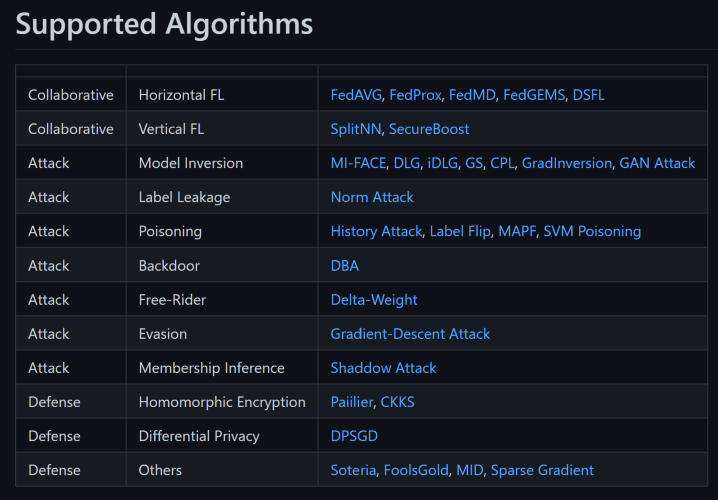Open the GAN Attack link
Image resolution: width=718 pixels, height=500 pixels.
(657, 163)
